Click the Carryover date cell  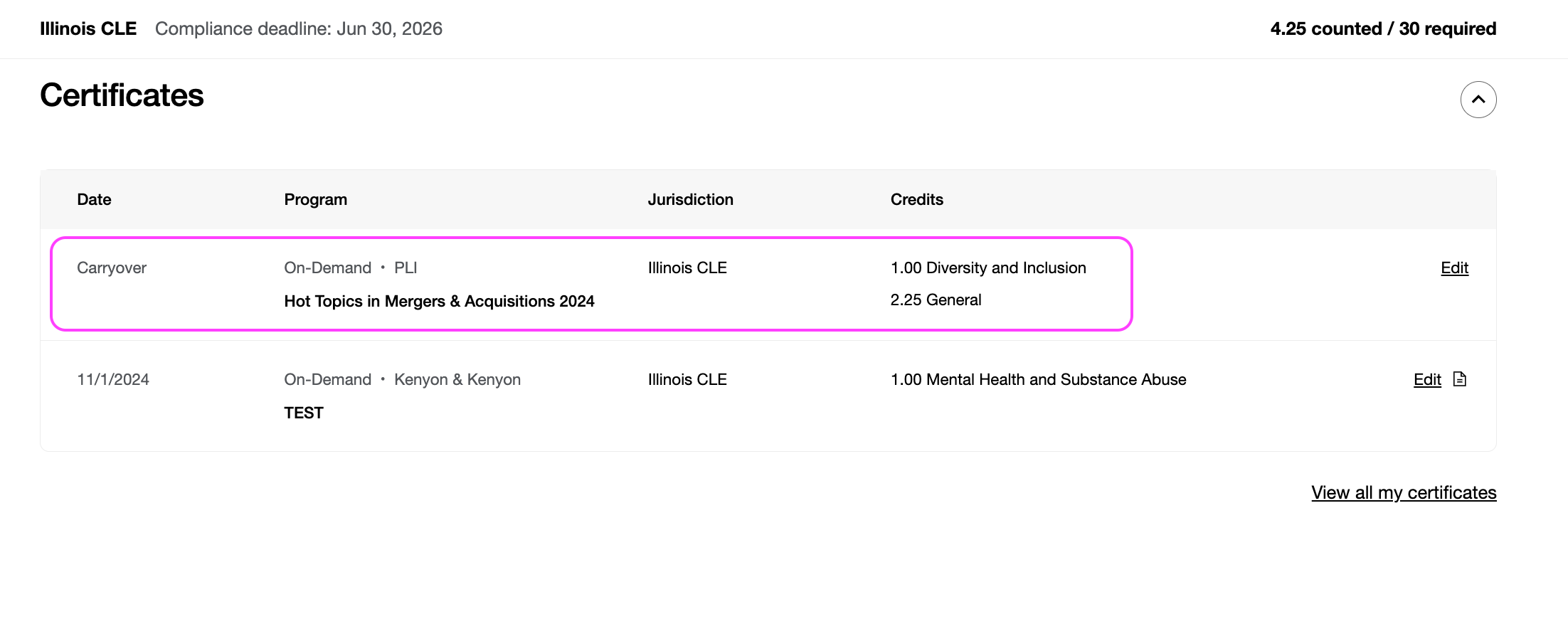112,268
